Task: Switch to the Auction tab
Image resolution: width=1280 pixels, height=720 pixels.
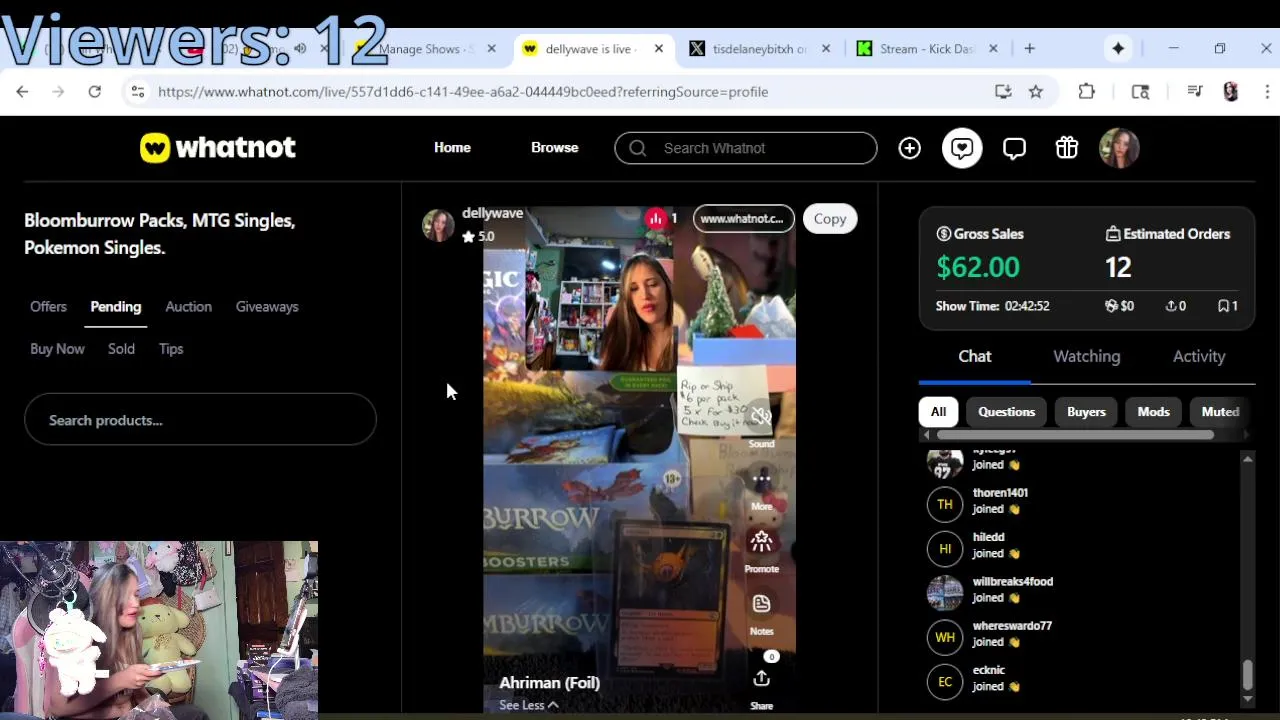Action: (188, 307)
